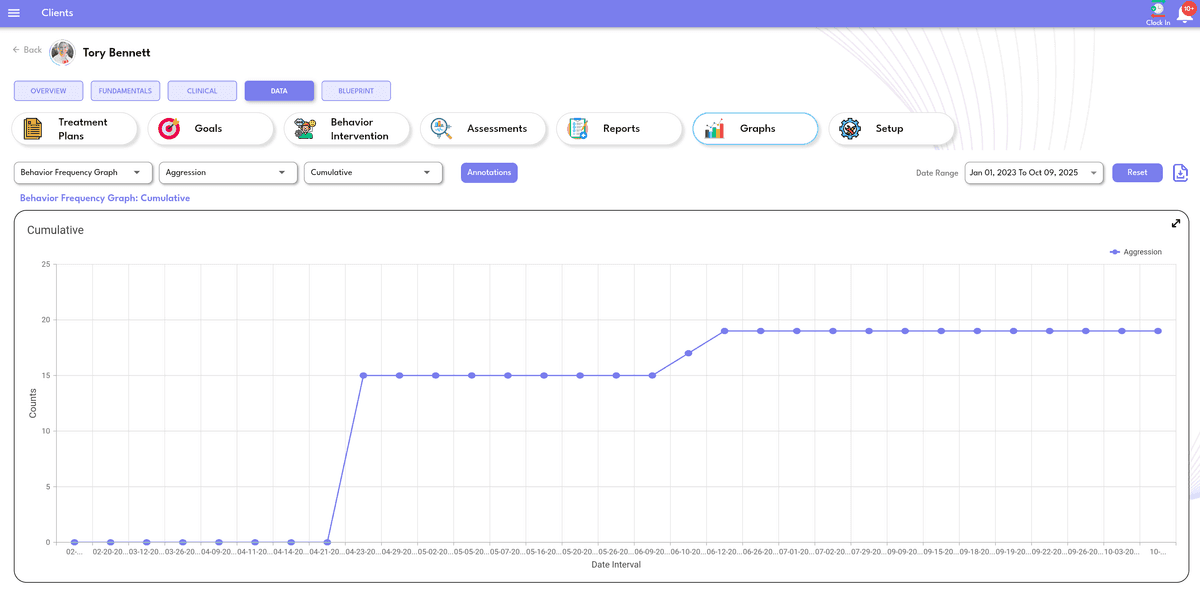Open the notifications bell

[1184, 13]
